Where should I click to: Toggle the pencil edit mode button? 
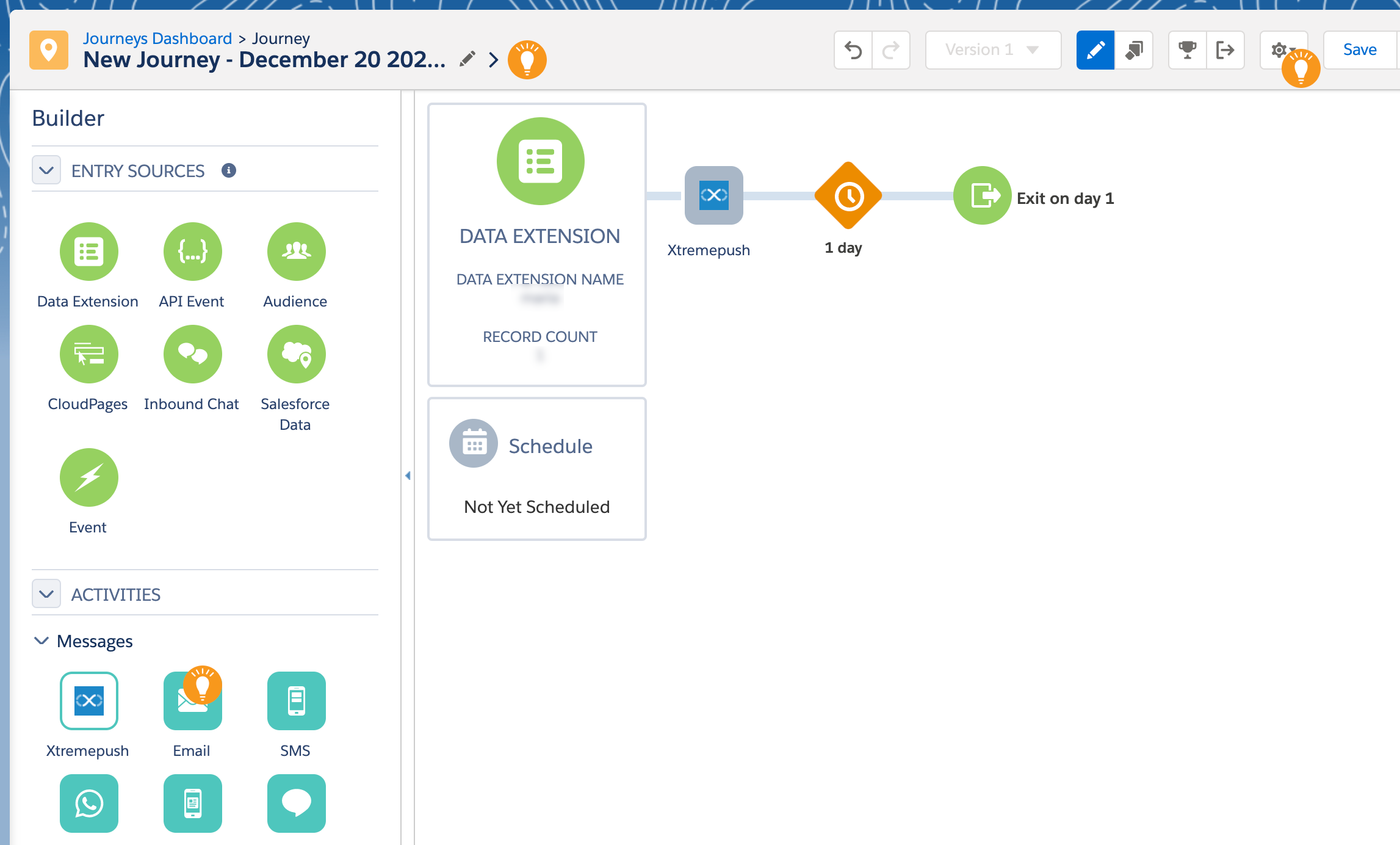(x=1095, y=50)
